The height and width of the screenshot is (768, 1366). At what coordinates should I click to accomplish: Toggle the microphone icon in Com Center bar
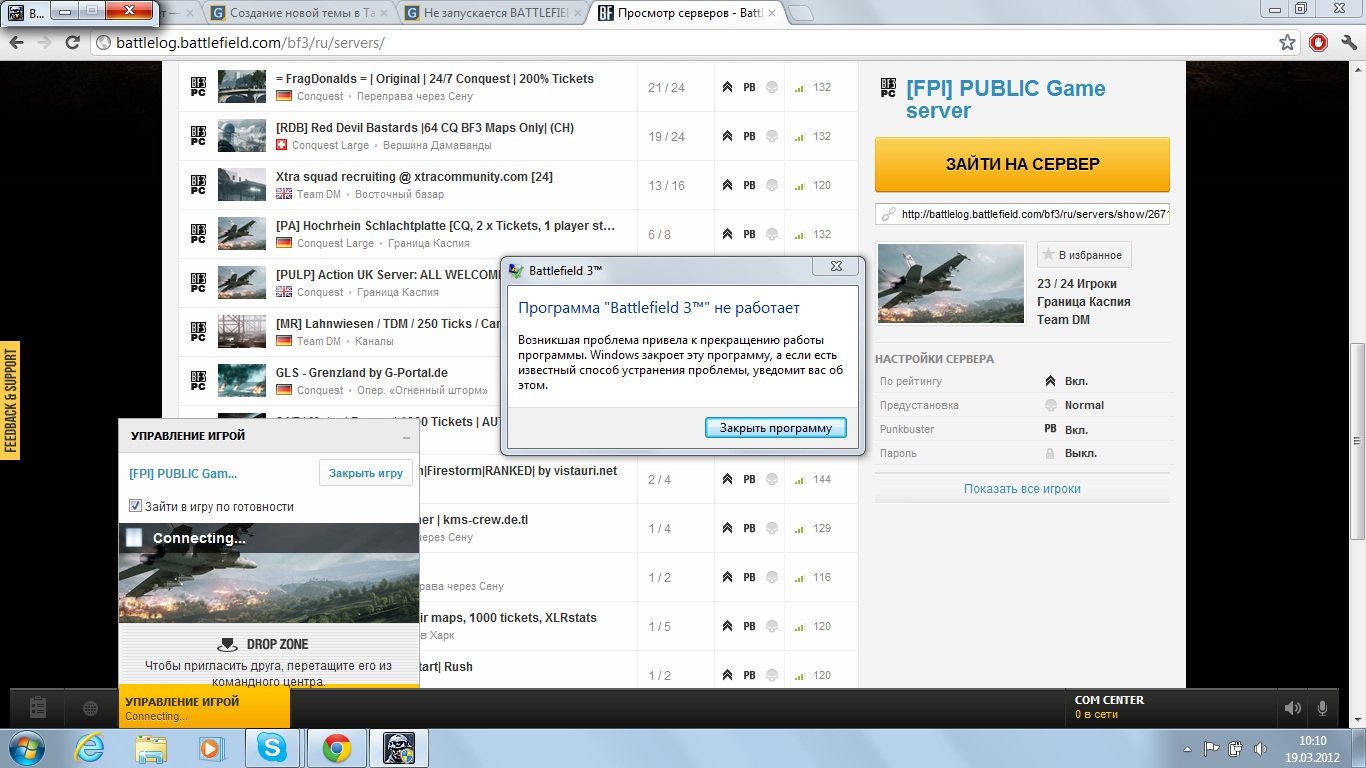1323,708
